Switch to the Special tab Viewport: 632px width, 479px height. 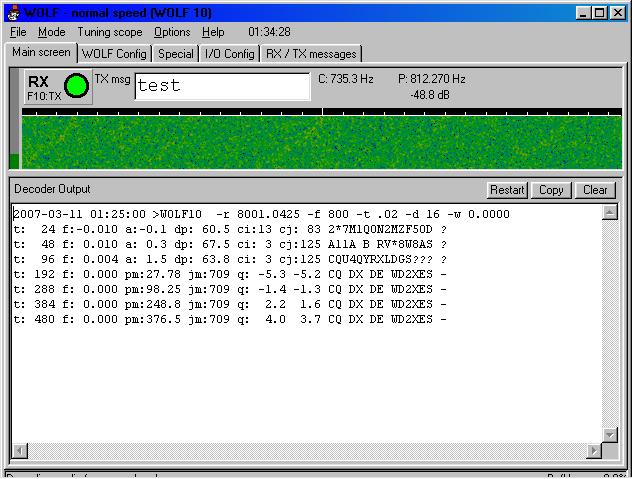click(x=175, y=54)
